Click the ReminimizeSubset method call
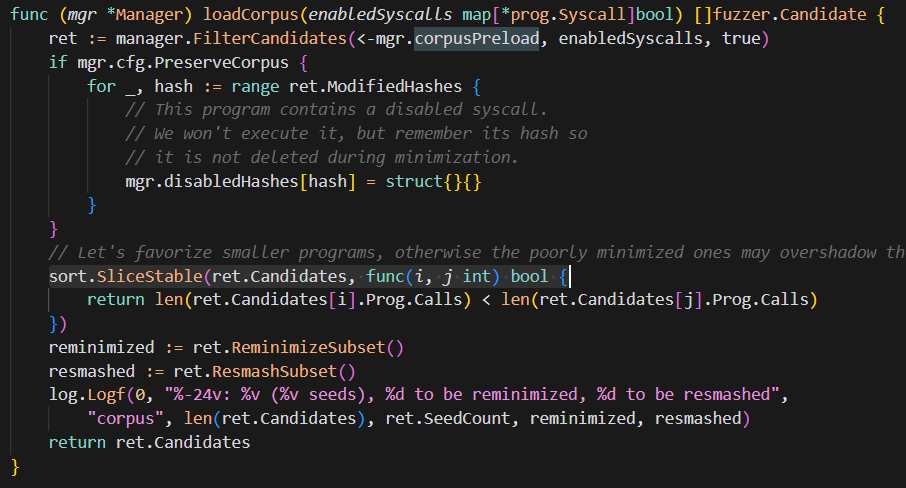The image size is (906, 488). pyautogui.click(x=308, y=348)
